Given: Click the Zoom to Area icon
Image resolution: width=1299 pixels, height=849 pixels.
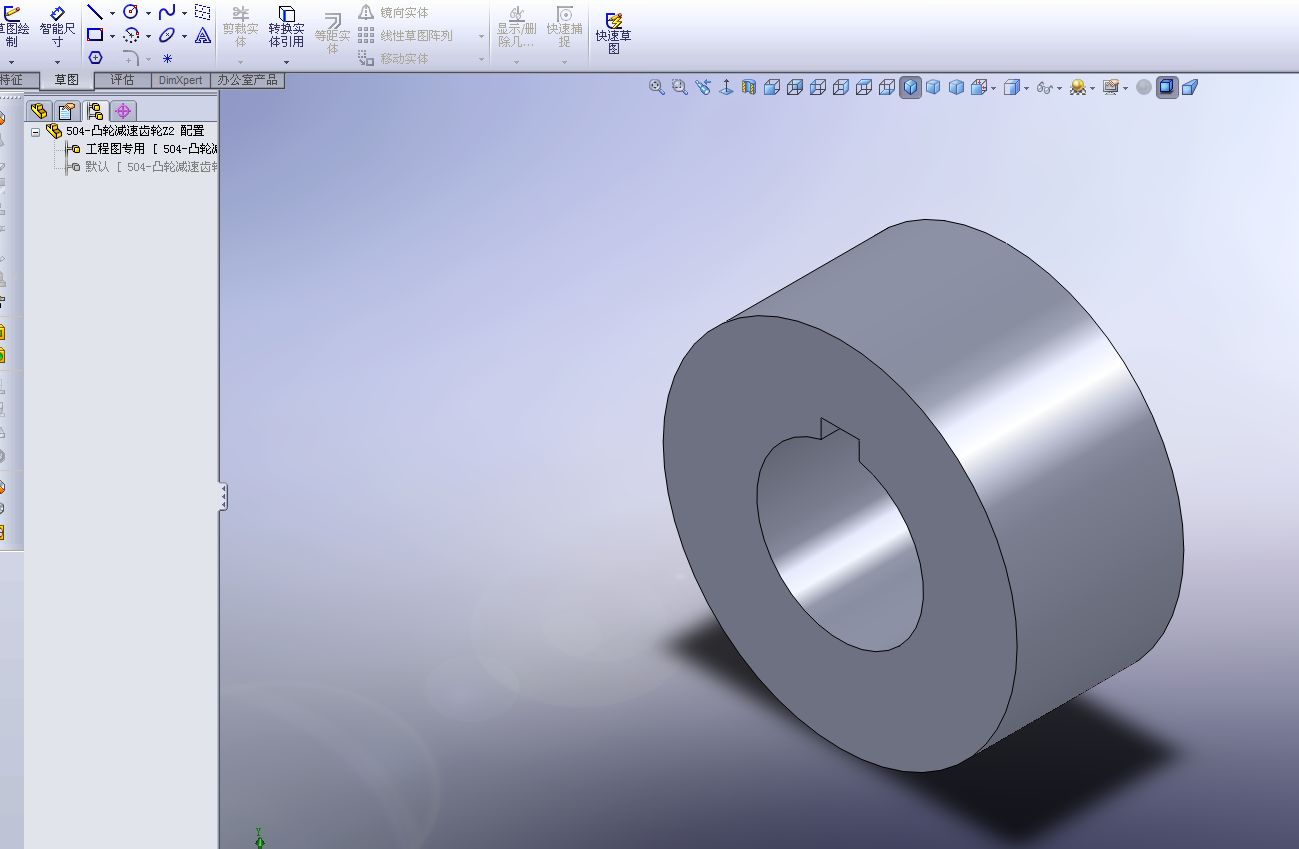Looking at the screenshot, I should pos(680,87).
